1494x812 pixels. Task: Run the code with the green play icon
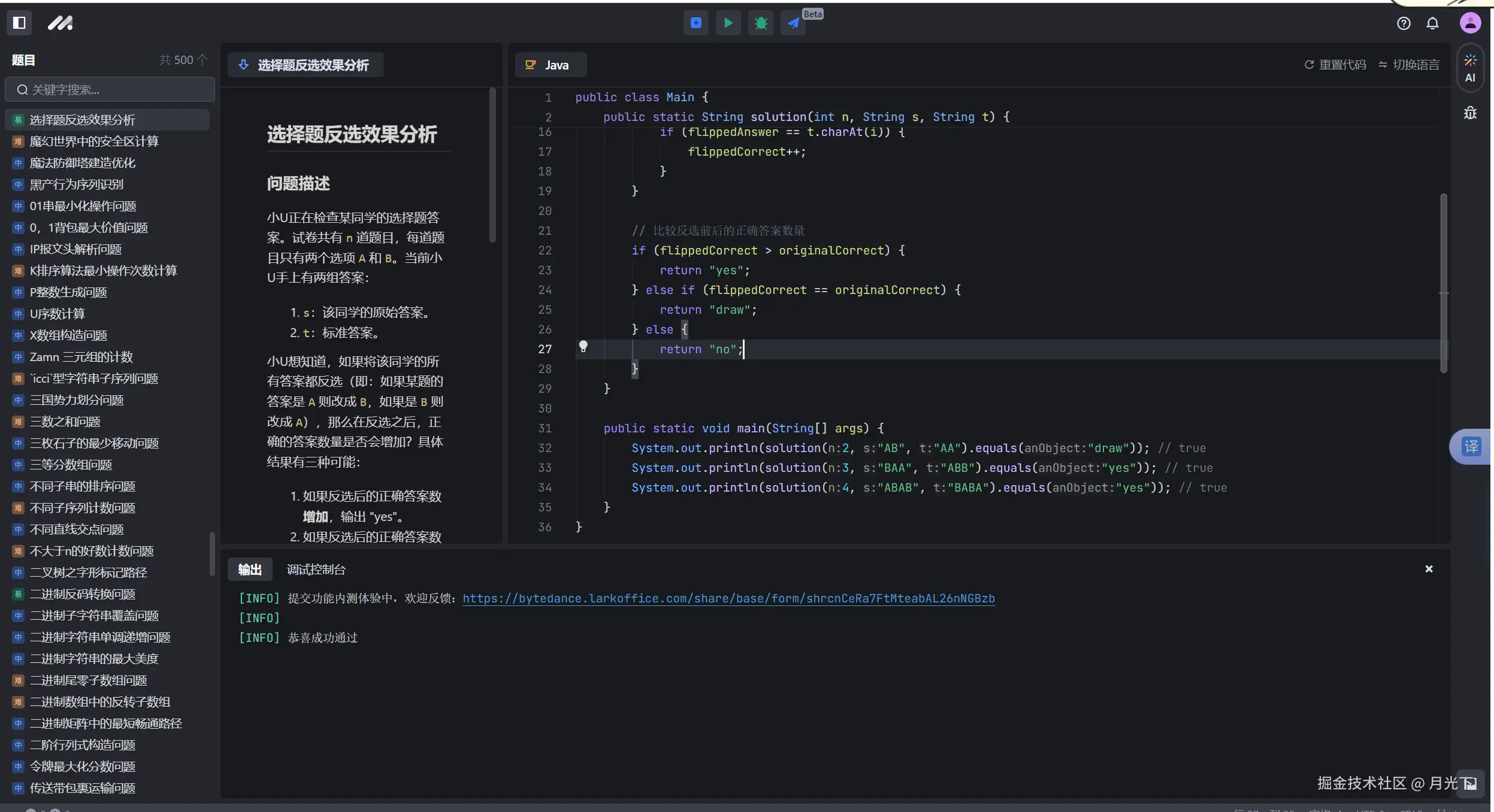click(x=728, y=23)
